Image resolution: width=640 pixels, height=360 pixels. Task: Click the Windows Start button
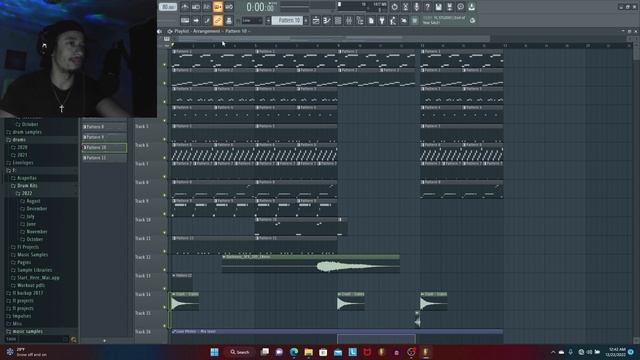tap(214, 352)
